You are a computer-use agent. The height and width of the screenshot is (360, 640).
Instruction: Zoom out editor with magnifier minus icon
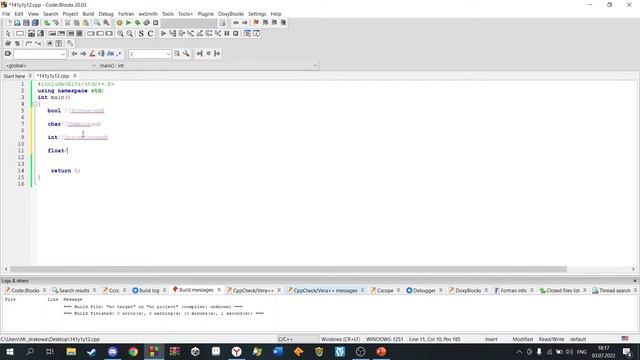[129, 33]
